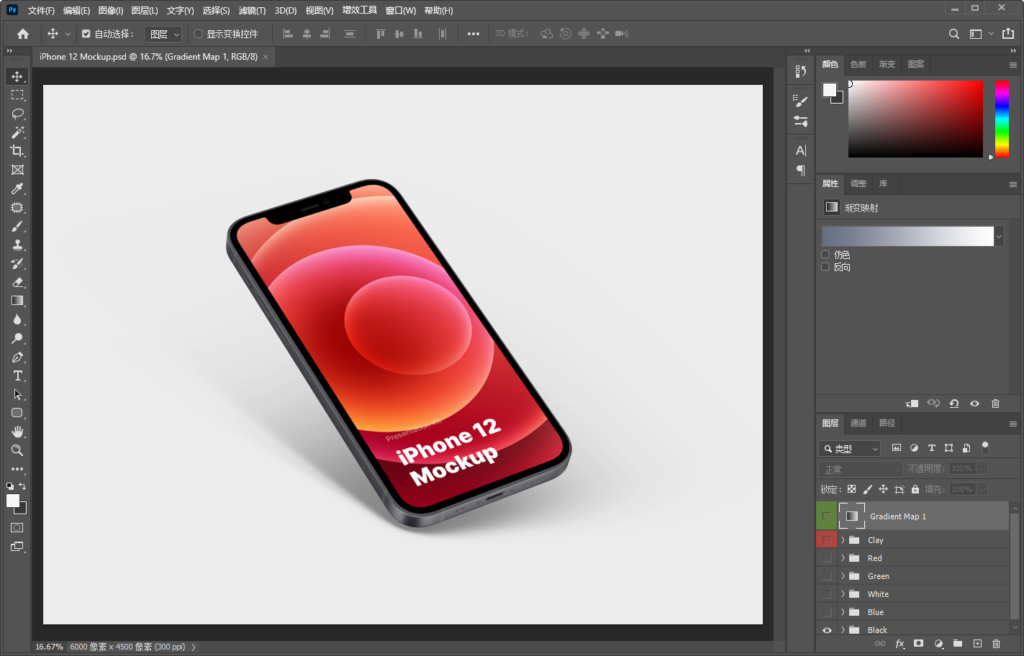
Task: Hide the Black layer group
Action: [x=827, y=631]
